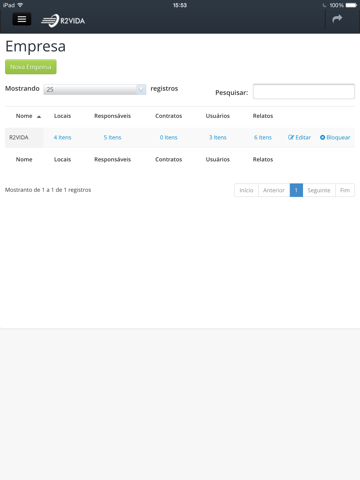This screenshot has height=480, width=360.
Task: Open the 5 Itens responsáveis link
Action: click(x=112, y=137)
